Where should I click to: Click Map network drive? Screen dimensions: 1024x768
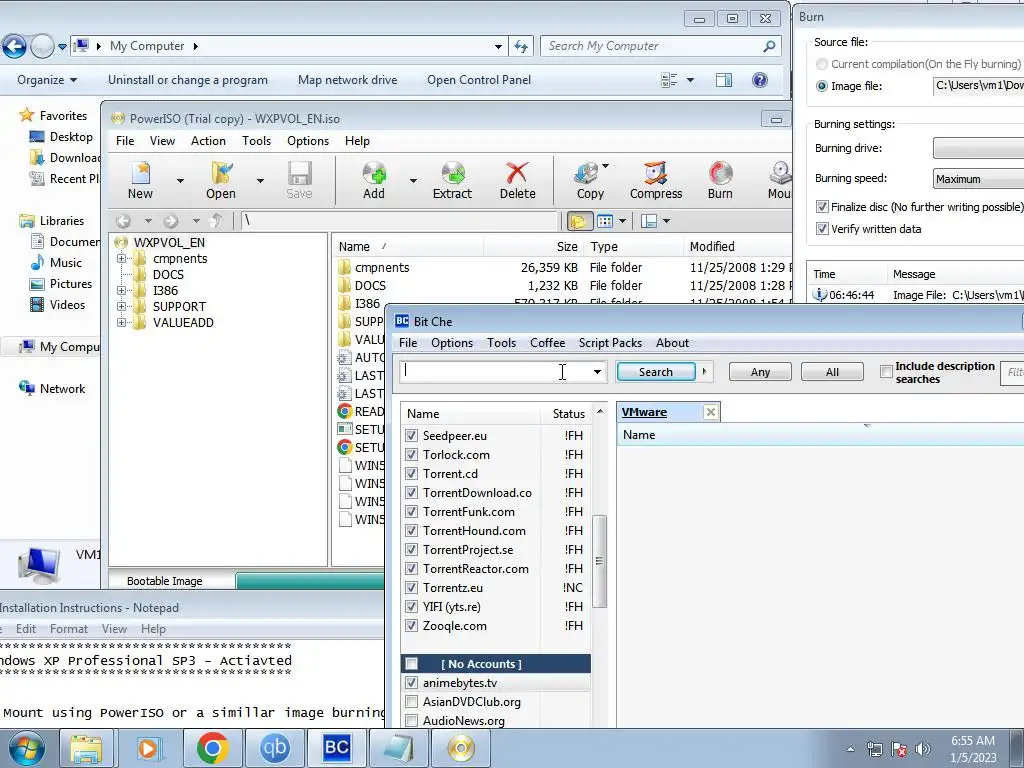347,80
